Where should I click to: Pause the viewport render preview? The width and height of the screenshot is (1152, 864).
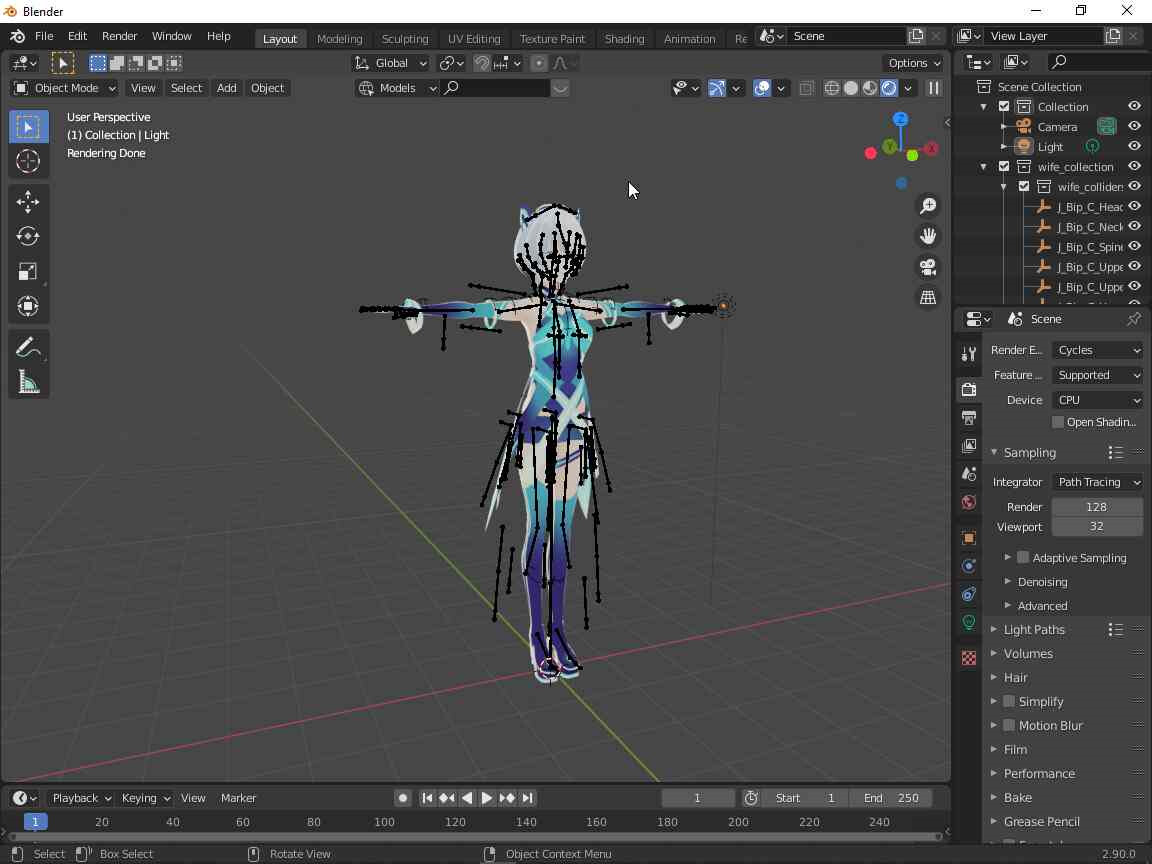(x=934, y=88)
